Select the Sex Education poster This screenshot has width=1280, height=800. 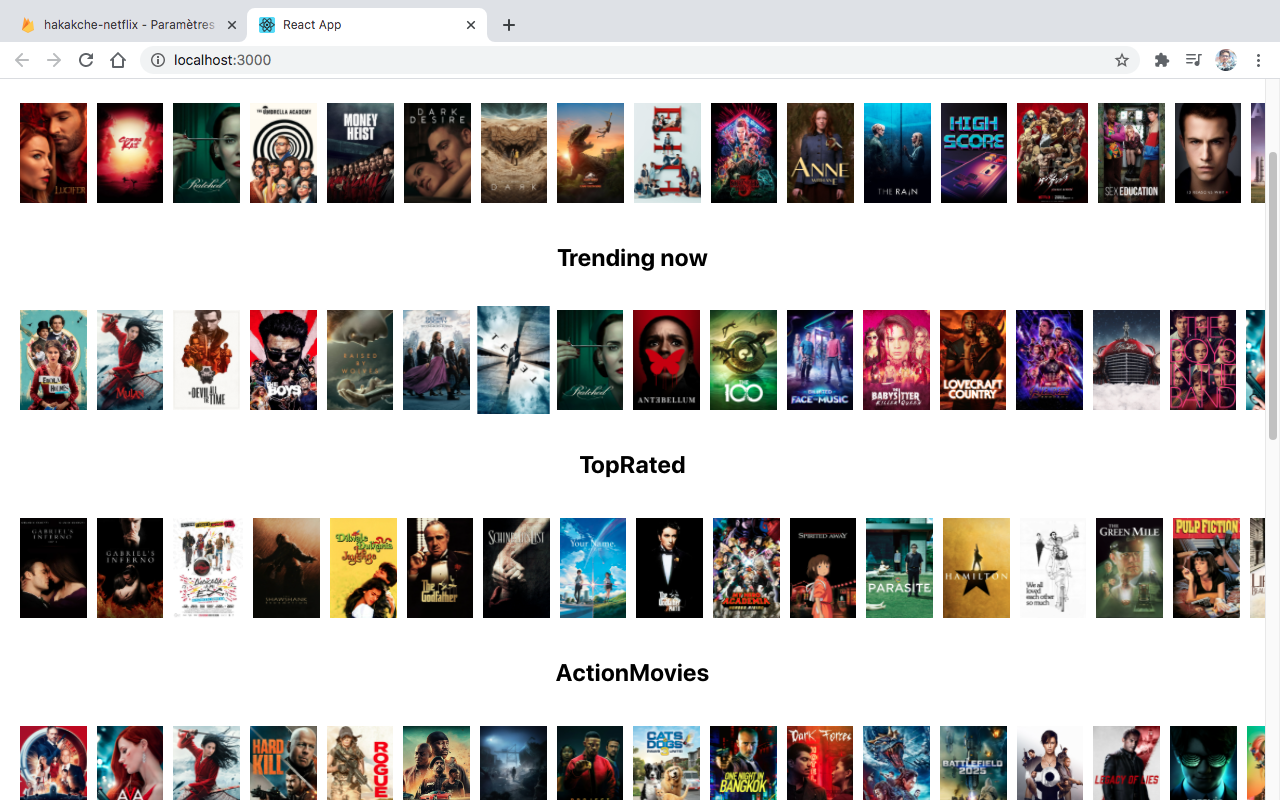[x=1131, y=153]
